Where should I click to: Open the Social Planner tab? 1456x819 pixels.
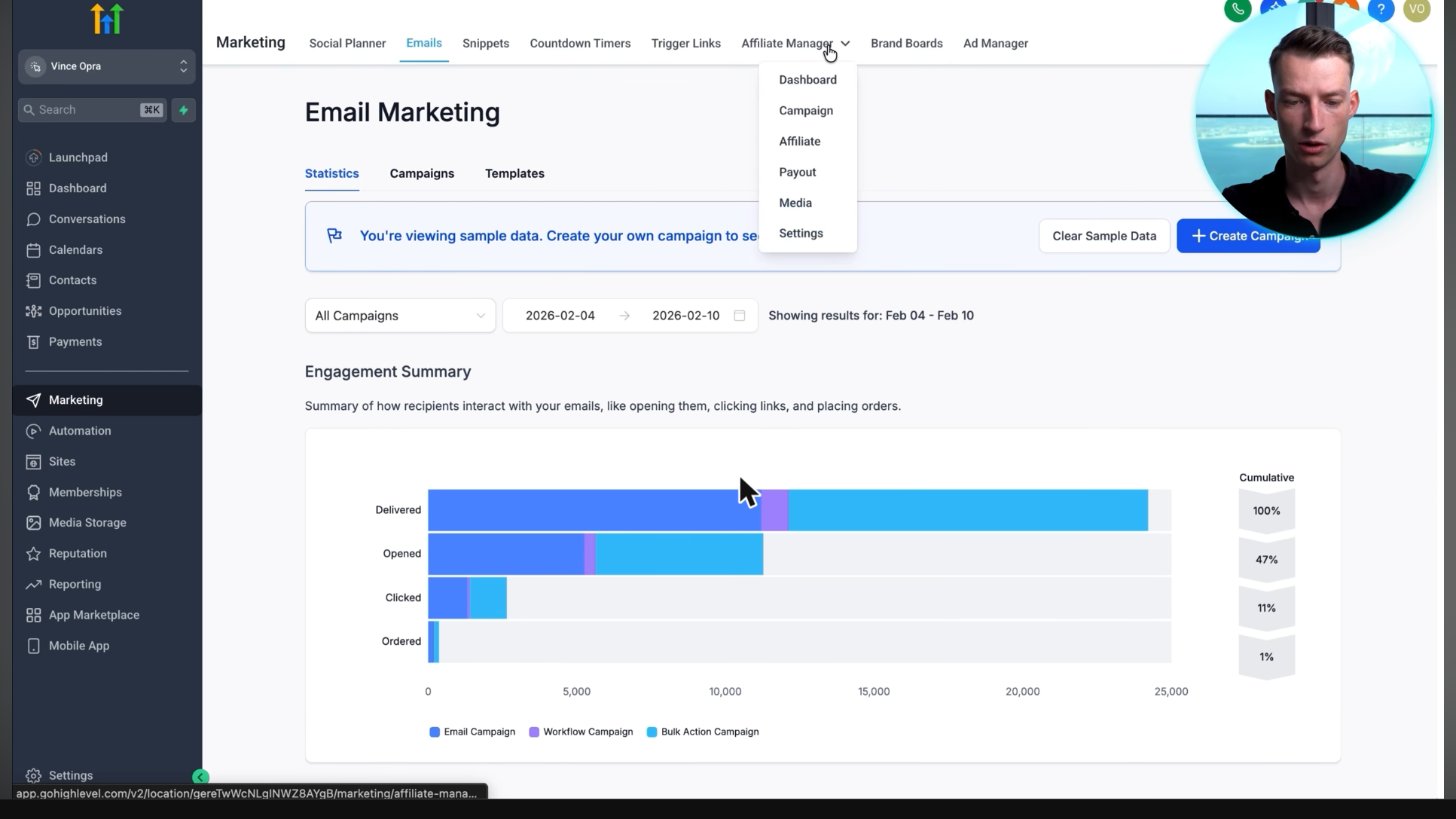[x=347, y=44]
